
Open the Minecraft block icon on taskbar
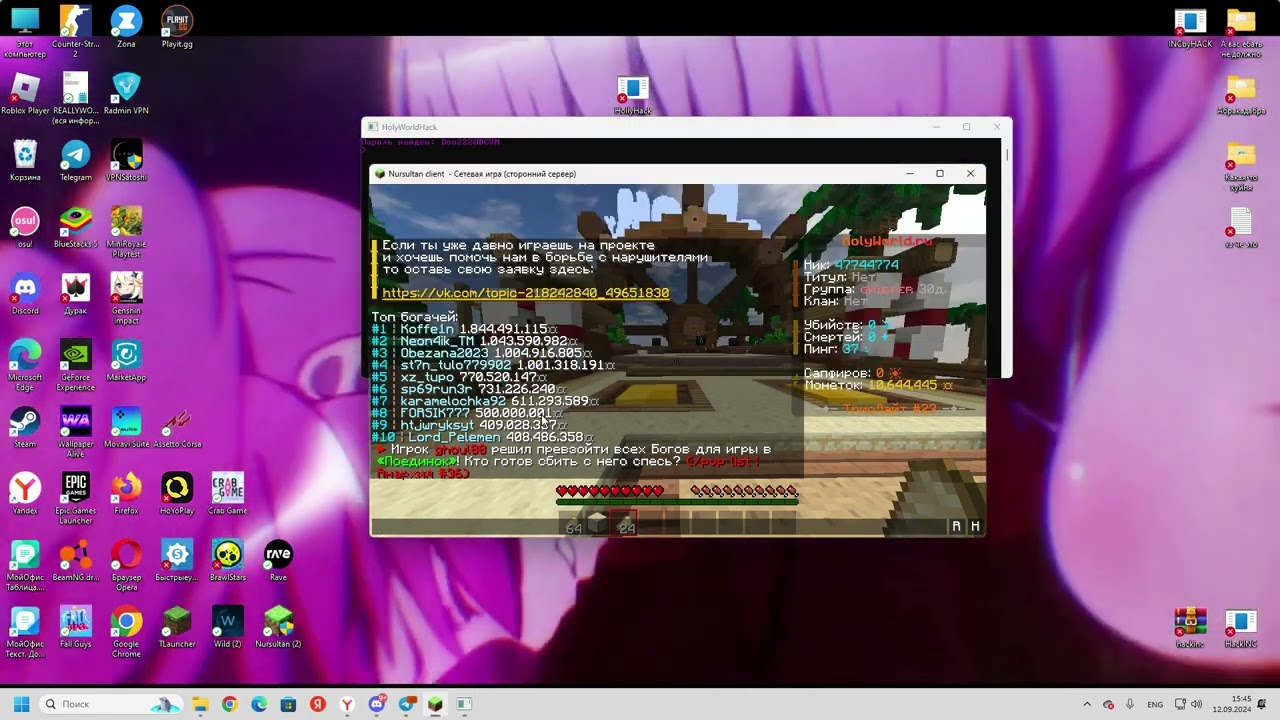435,704
